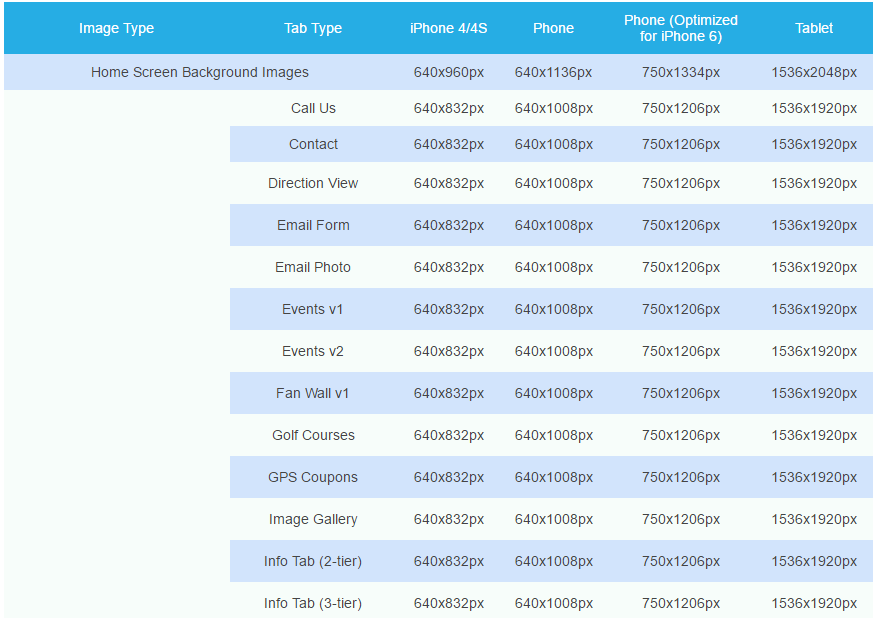Select the Email Photo row label
The height and width of the screenshot is (618, 874).
tap(313, 267)
